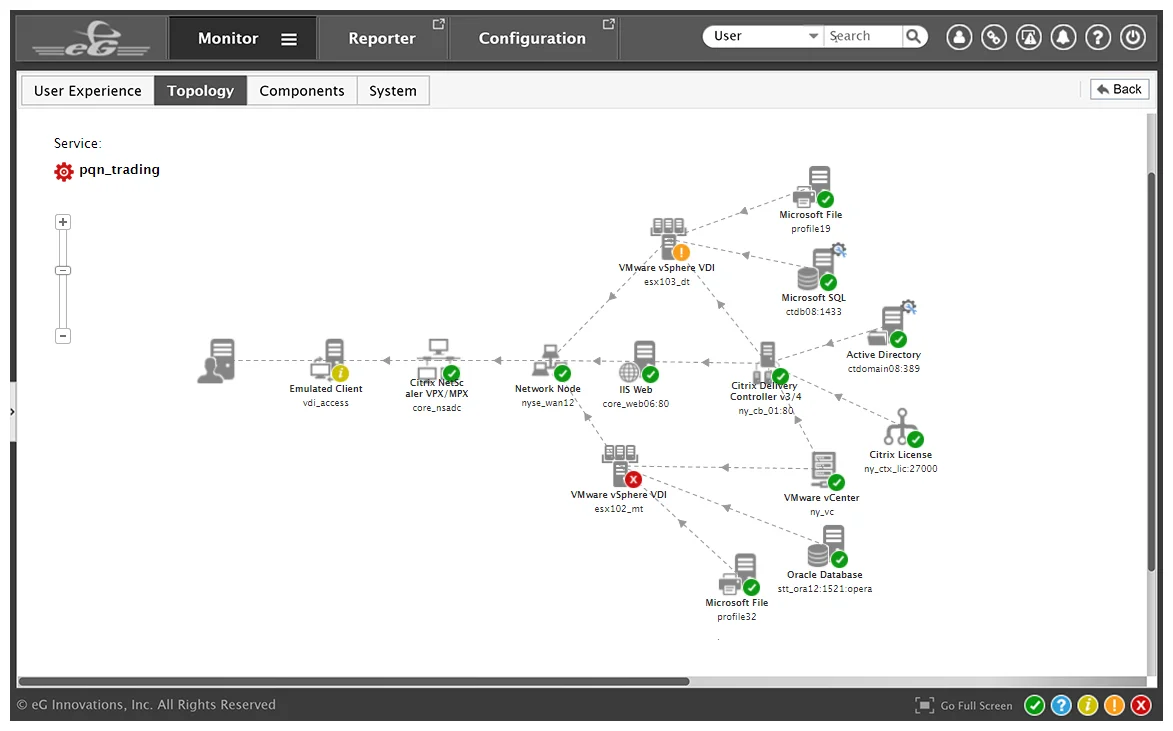Select the Citrix NetScaler core_nsadc node
Image resolution: width=1173 pixels, height=731 pixels.
(x=438, y=361)
